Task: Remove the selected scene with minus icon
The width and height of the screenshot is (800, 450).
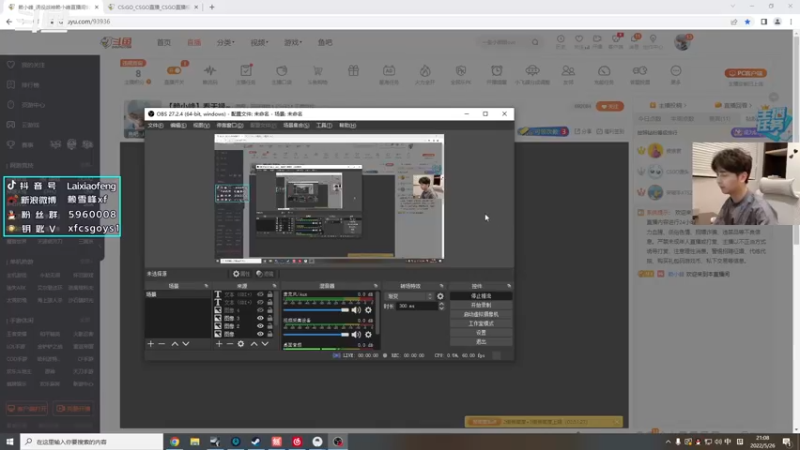Action: pyautogui.click(x=162, y=344)
